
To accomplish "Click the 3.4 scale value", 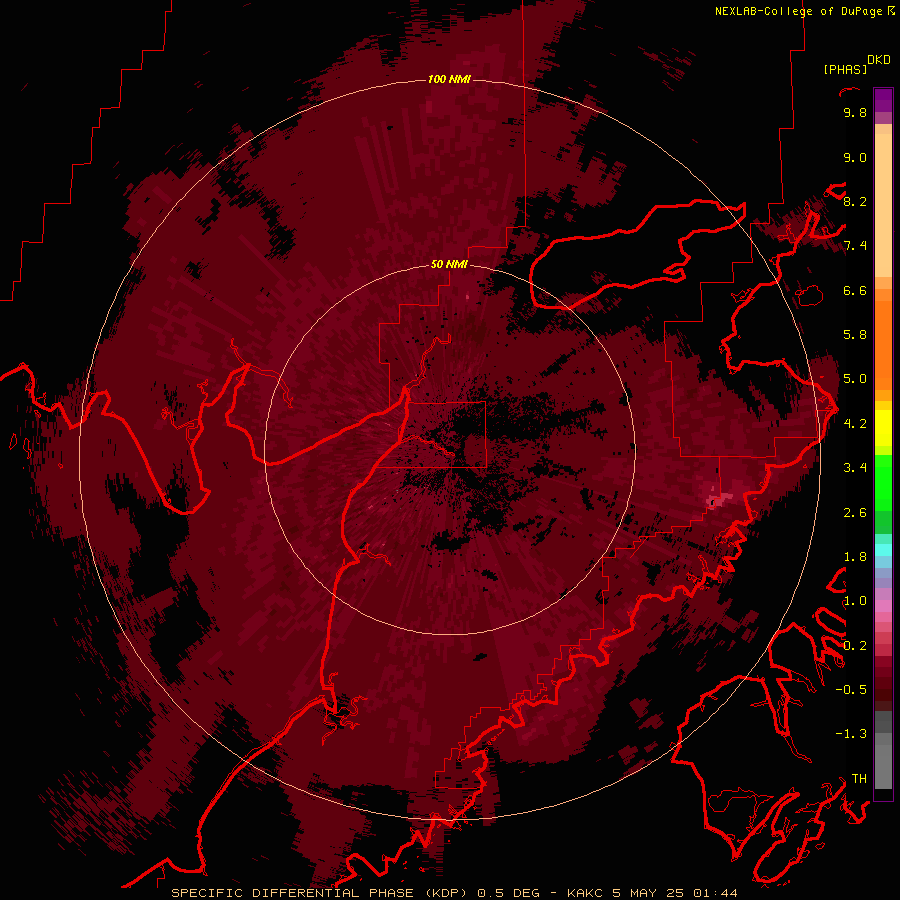I will click(x=855, y=468).
